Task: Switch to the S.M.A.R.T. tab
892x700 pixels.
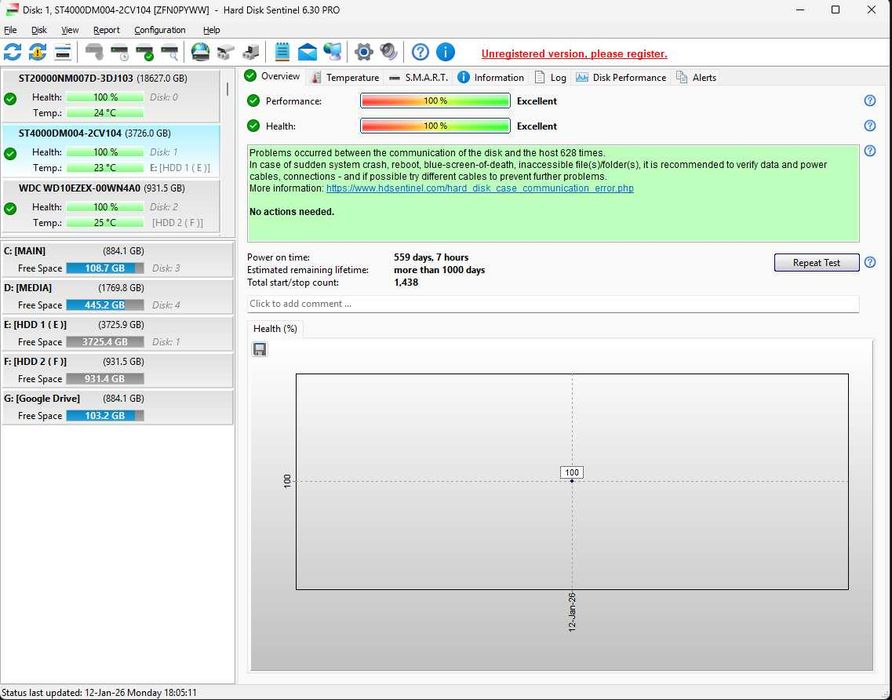Action: point(419,77)
